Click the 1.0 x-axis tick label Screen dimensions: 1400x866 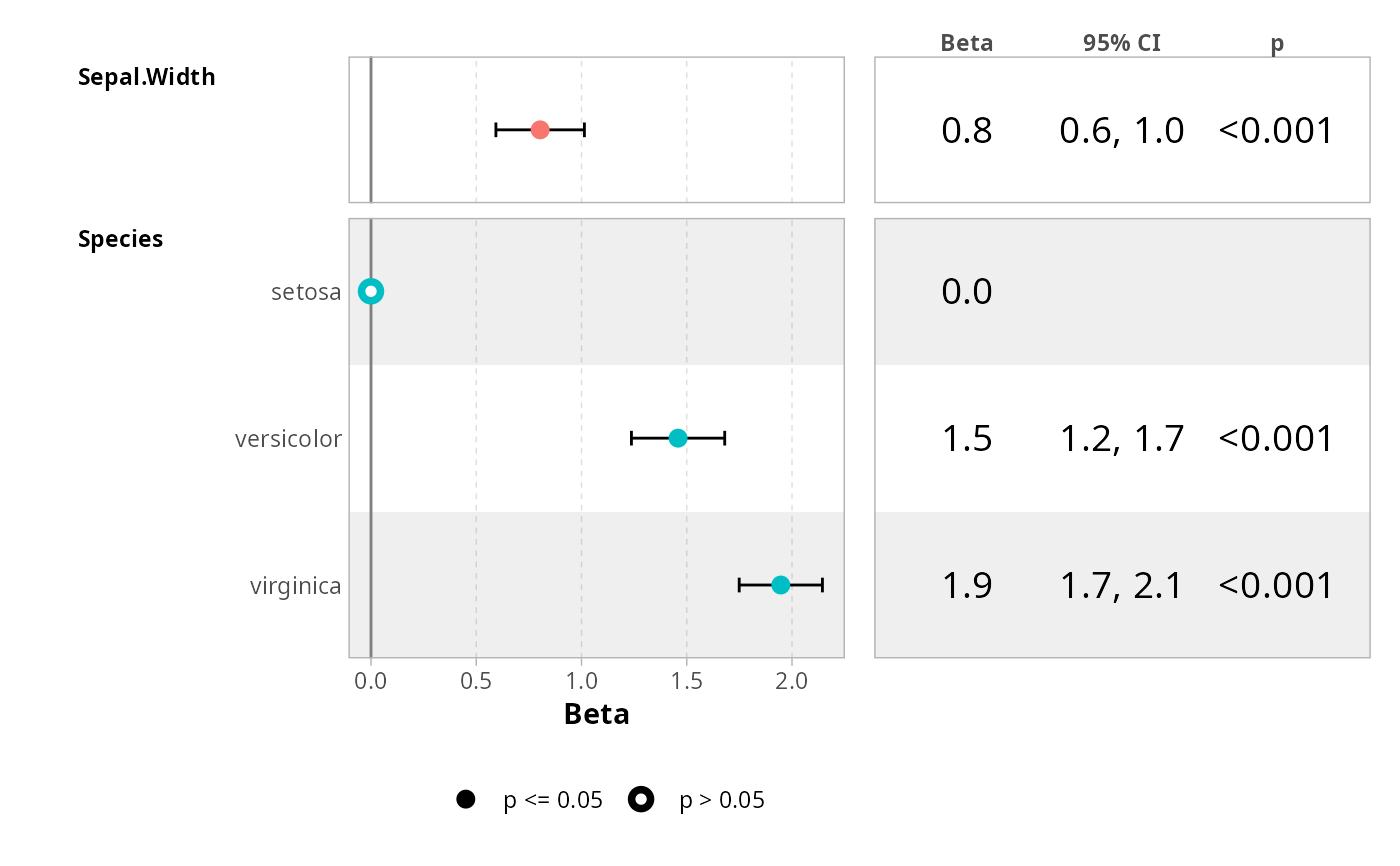click(581, 681)
